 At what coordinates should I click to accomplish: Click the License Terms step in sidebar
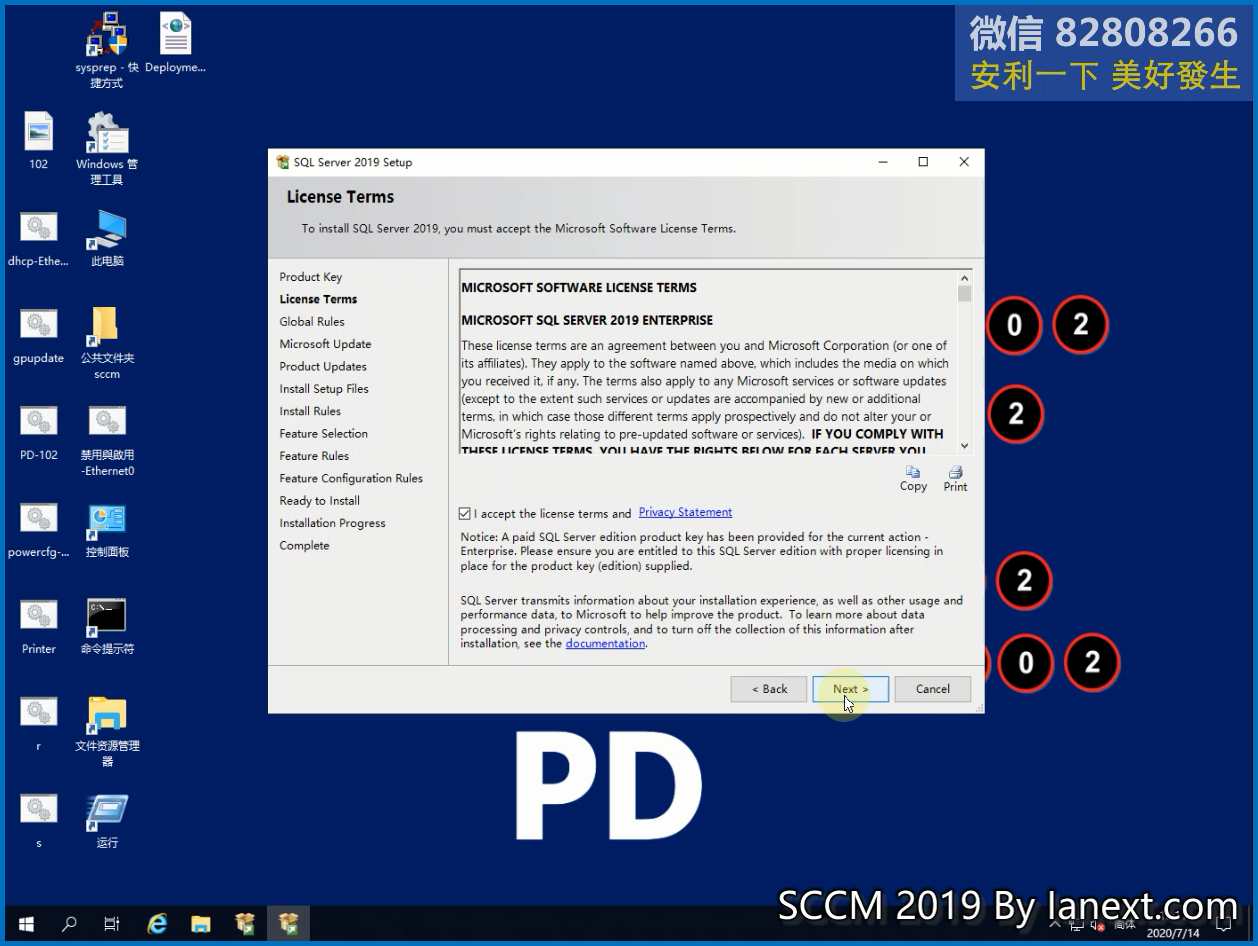(318, 299)
